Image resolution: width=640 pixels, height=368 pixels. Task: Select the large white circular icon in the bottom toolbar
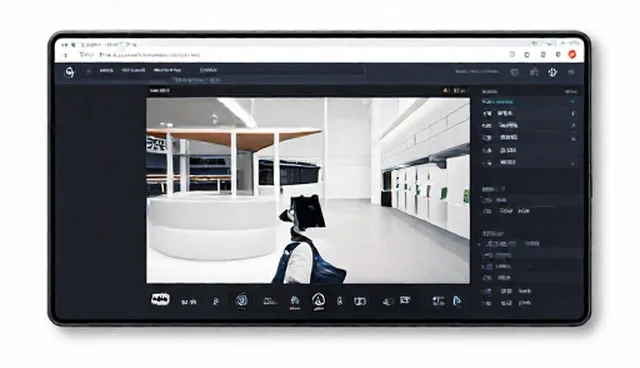(319, 300)
